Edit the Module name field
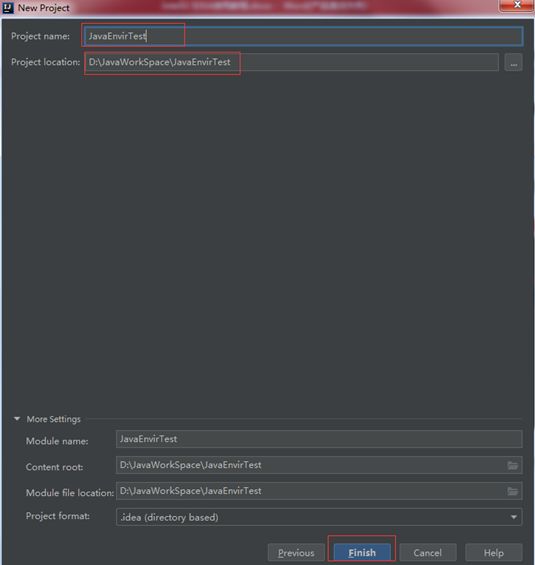Screen dimensions: 535x565 [x=319, y=439]
